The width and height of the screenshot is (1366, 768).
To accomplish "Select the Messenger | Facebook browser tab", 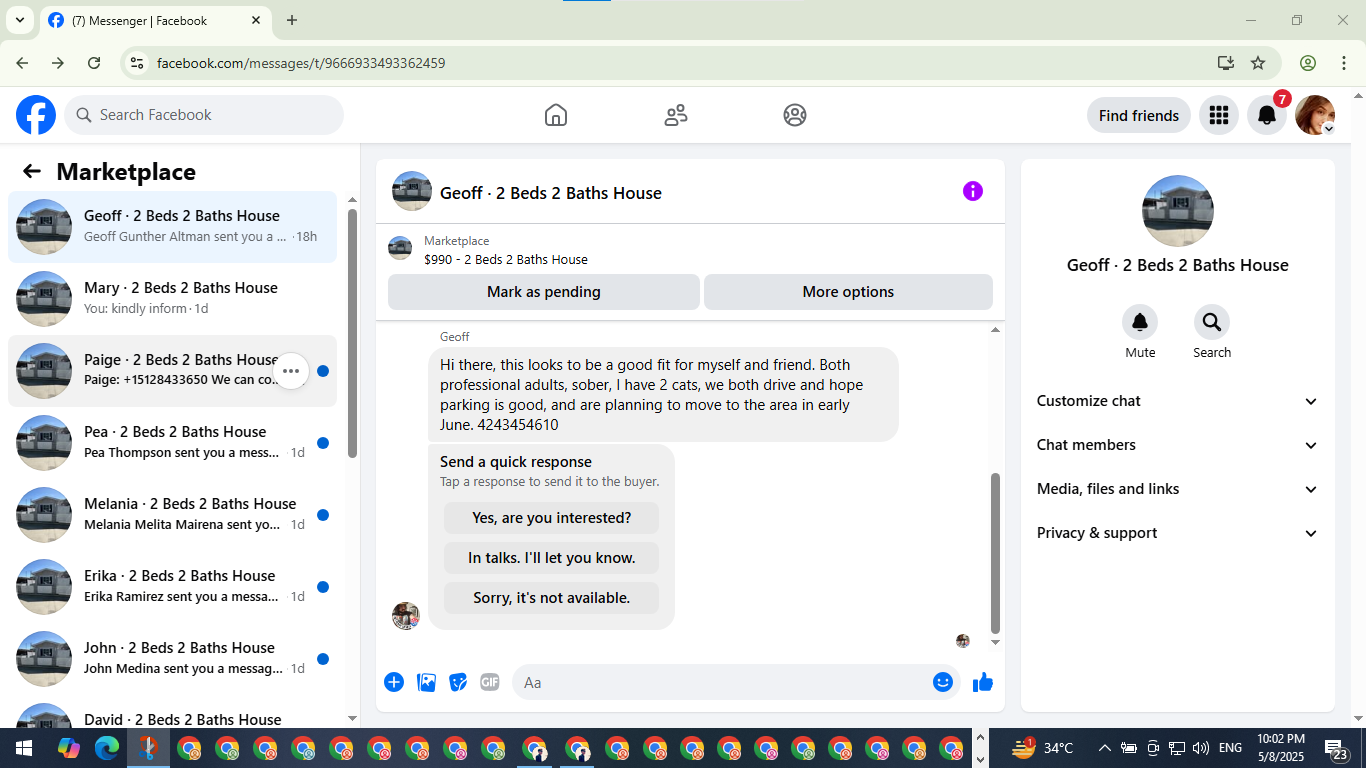I will click(155, 20).
